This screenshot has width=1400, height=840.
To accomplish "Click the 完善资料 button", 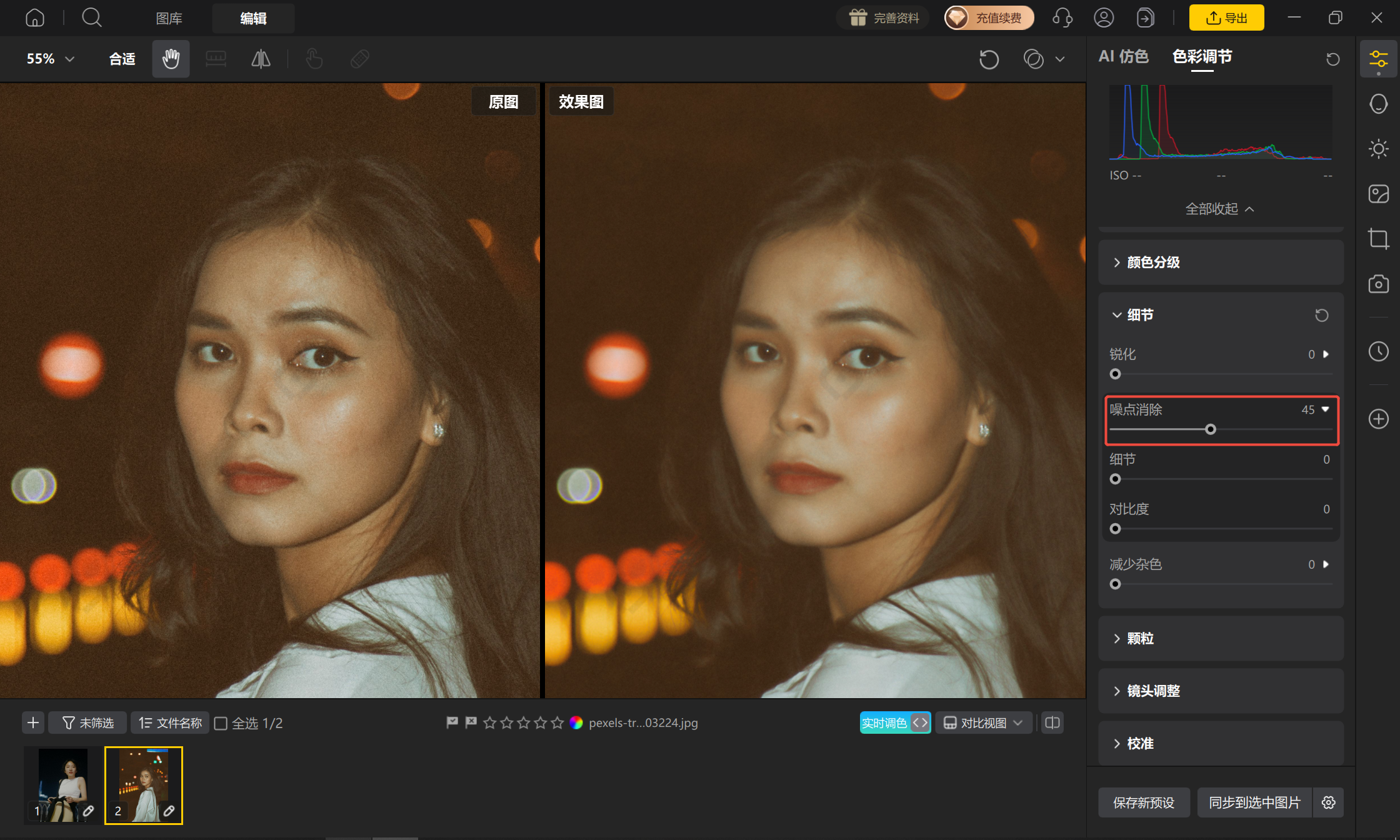I will pos(883,17).
